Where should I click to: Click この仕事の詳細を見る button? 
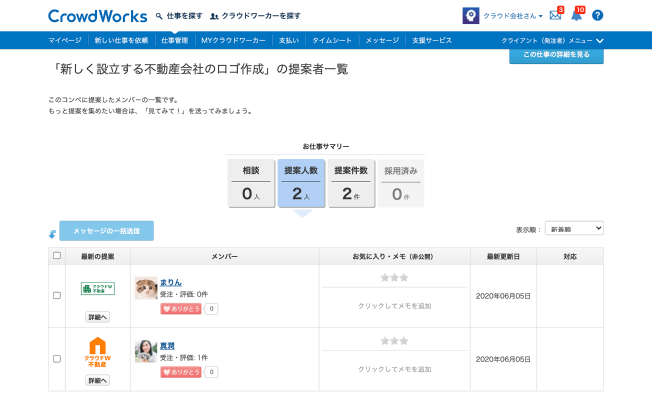(556, 56)
